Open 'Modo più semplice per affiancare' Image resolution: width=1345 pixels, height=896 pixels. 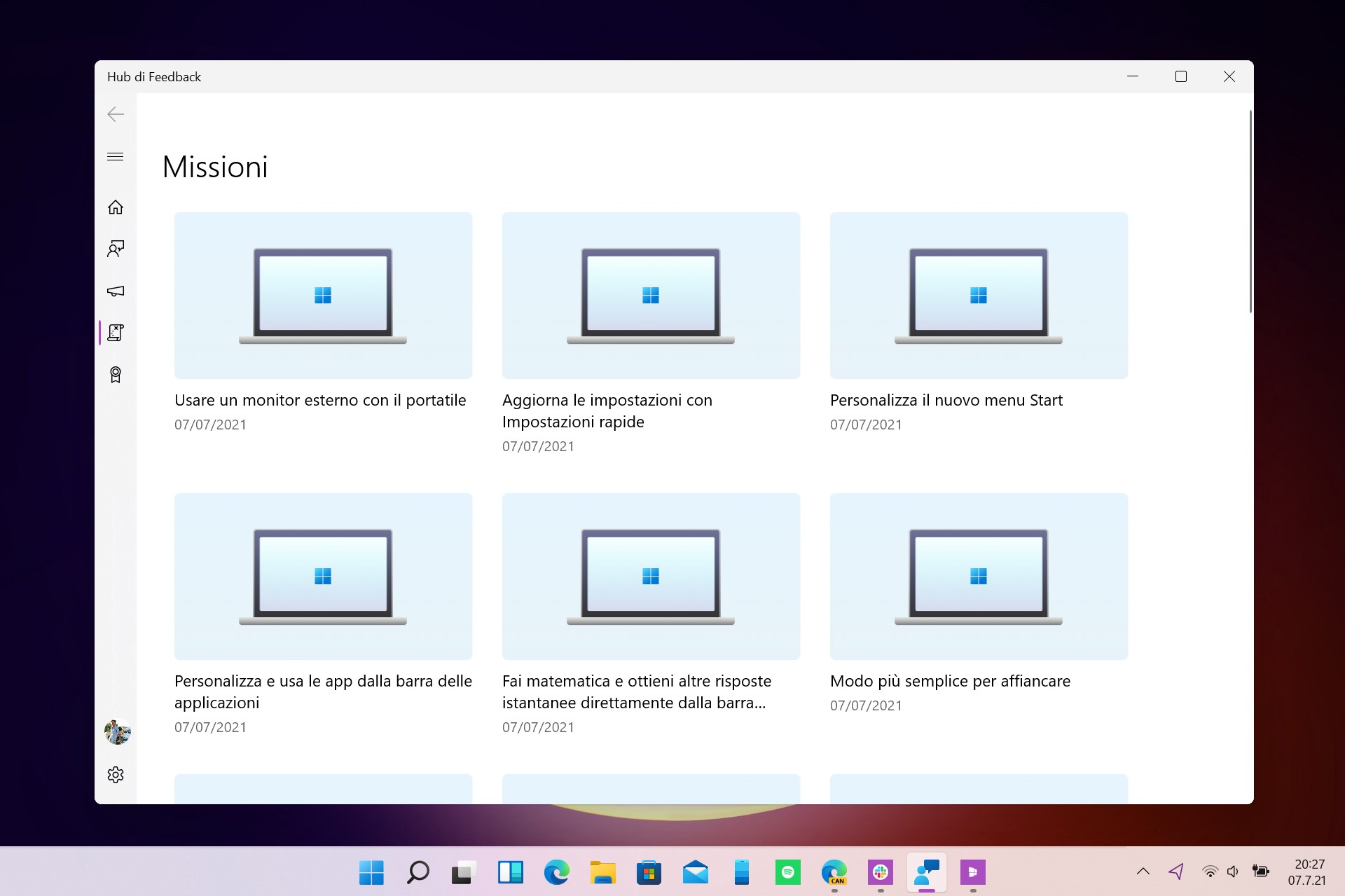(950, 681)
